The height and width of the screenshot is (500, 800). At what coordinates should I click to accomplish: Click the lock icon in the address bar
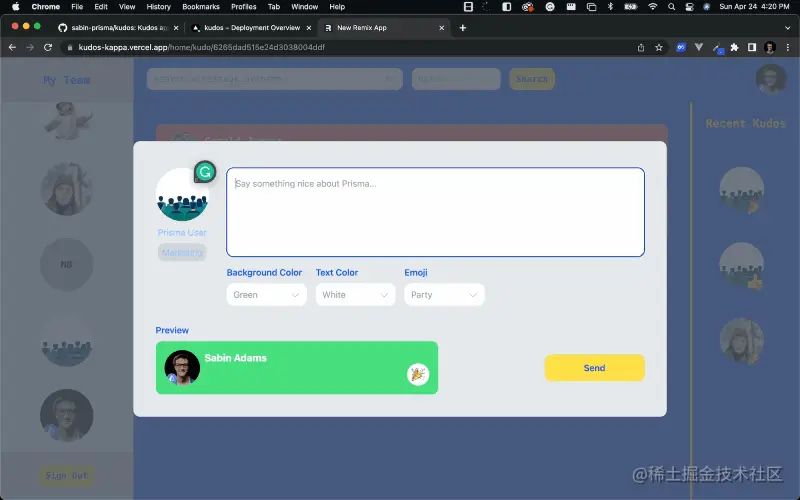[70, 47]
